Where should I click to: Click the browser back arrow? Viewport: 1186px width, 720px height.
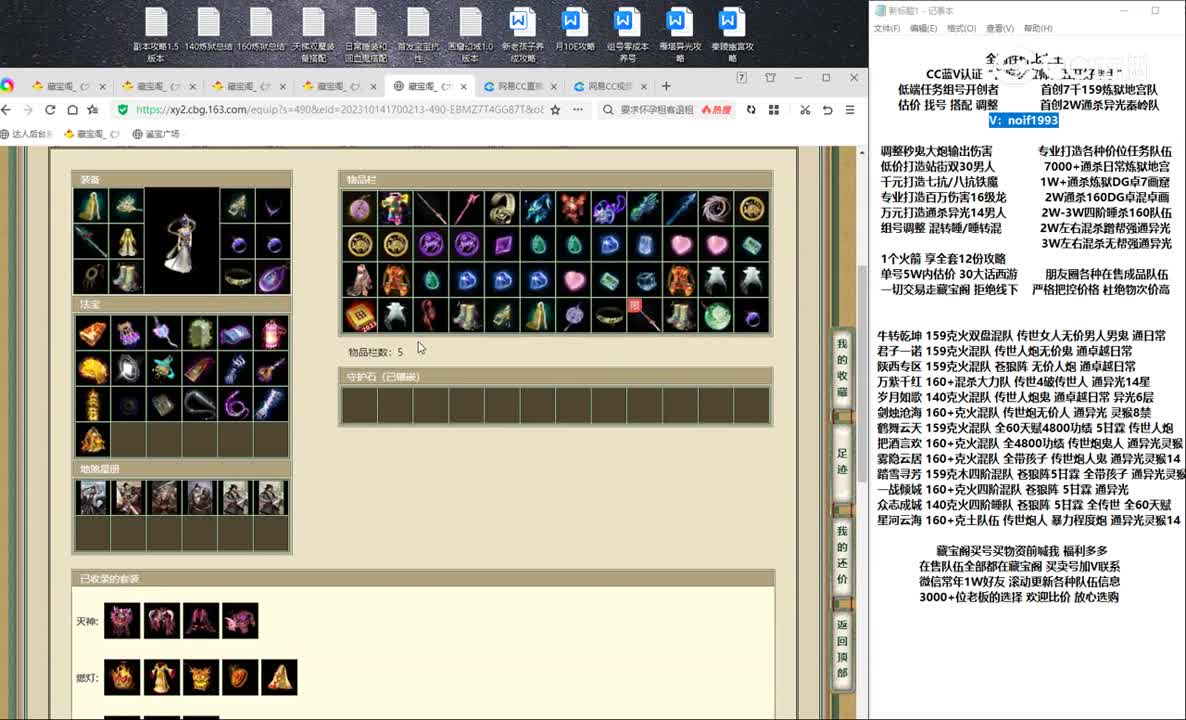(x=7, y=110)
